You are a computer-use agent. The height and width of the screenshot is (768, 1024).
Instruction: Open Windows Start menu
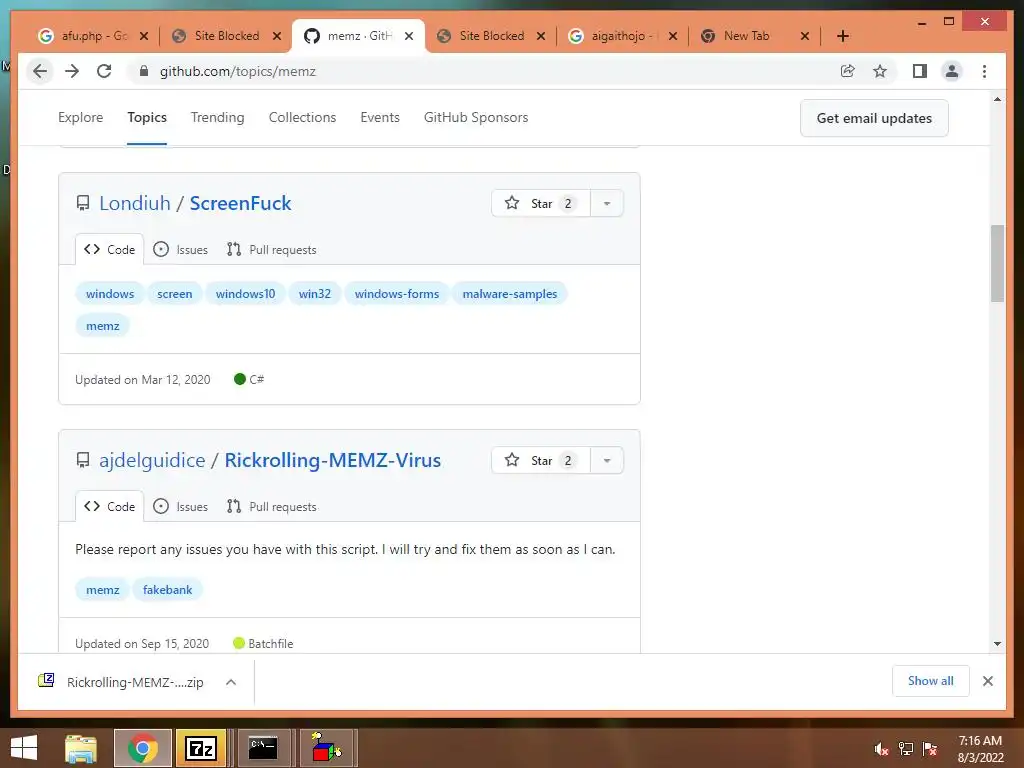[24, 748]
